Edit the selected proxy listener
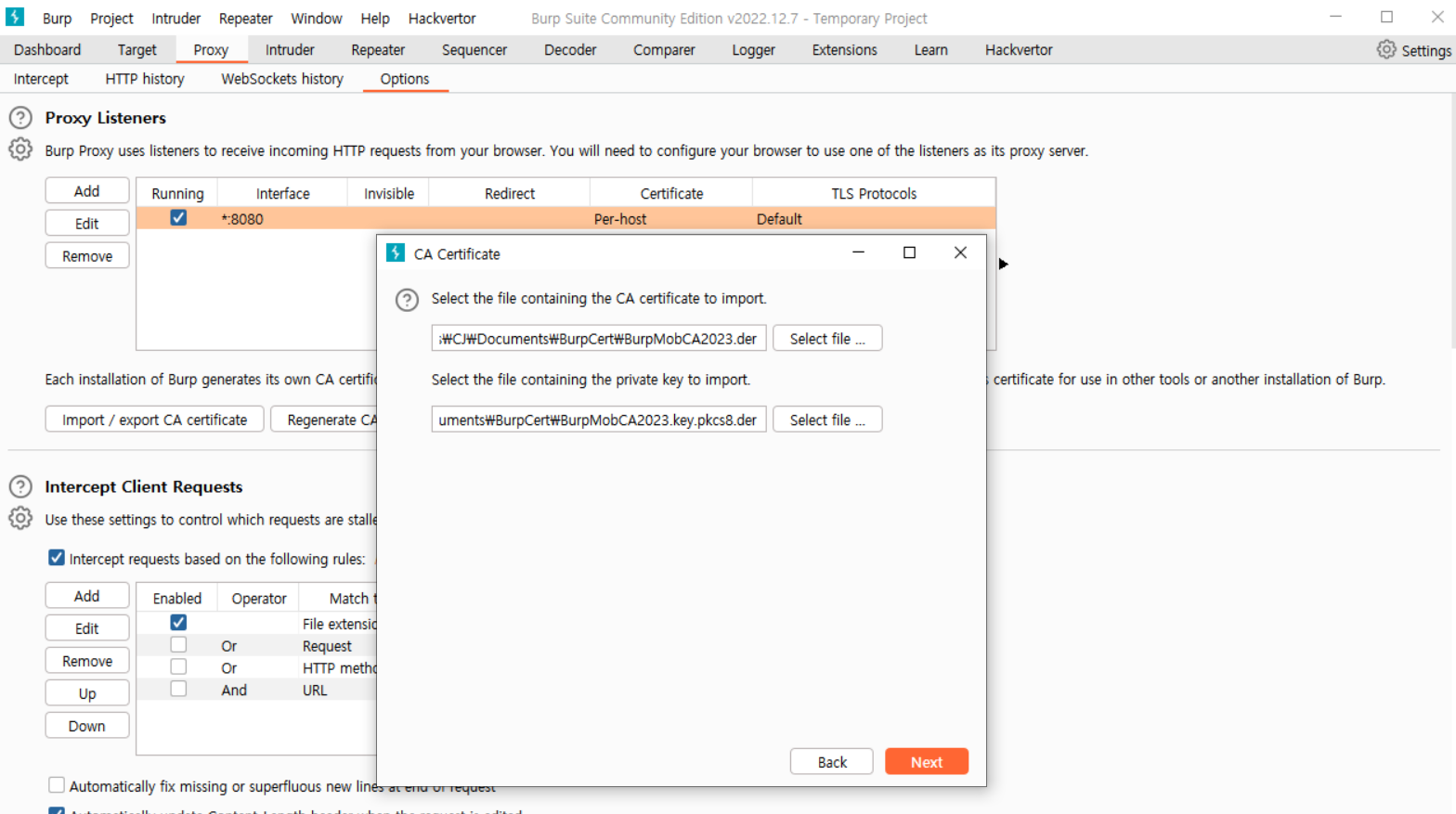1456x814 pixels. click(87, 224)
